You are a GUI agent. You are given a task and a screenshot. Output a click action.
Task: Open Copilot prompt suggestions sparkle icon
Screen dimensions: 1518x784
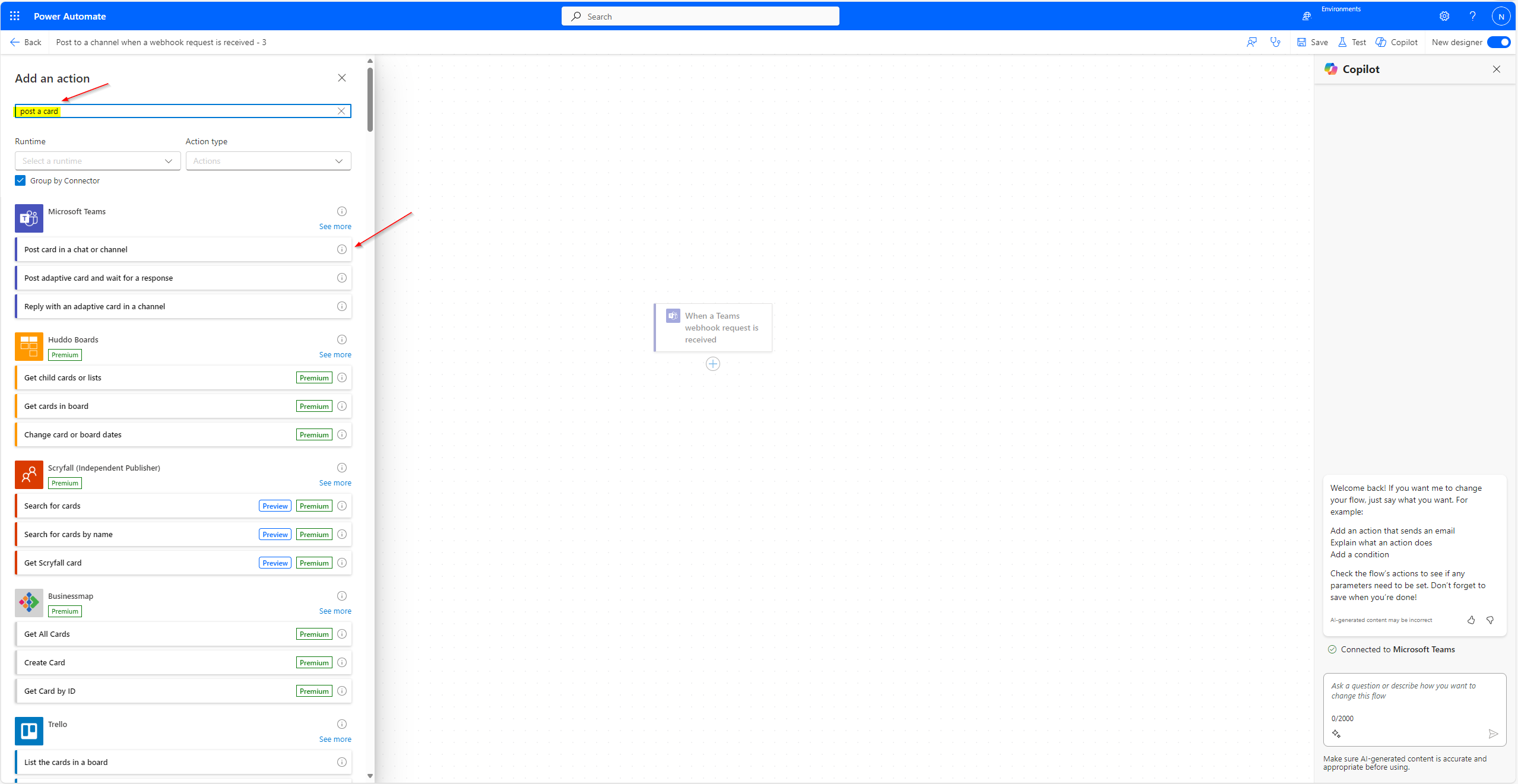[1336, 734]
